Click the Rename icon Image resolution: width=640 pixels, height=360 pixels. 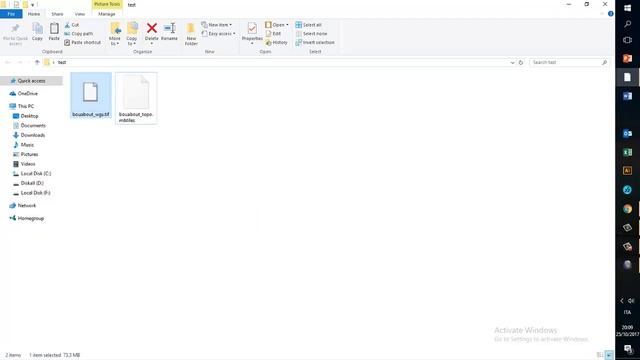tap(169, 29)
